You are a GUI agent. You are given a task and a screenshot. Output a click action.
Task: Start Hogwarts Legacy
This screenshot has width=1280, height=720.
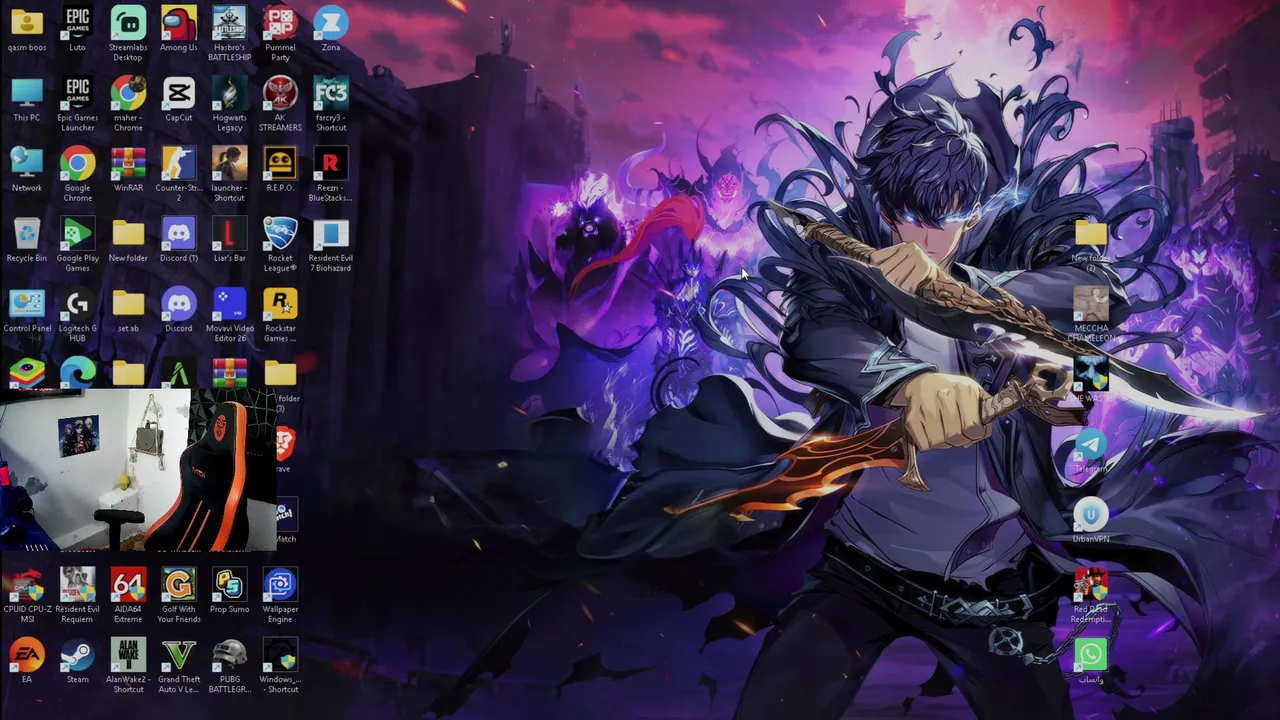[229, 103]
